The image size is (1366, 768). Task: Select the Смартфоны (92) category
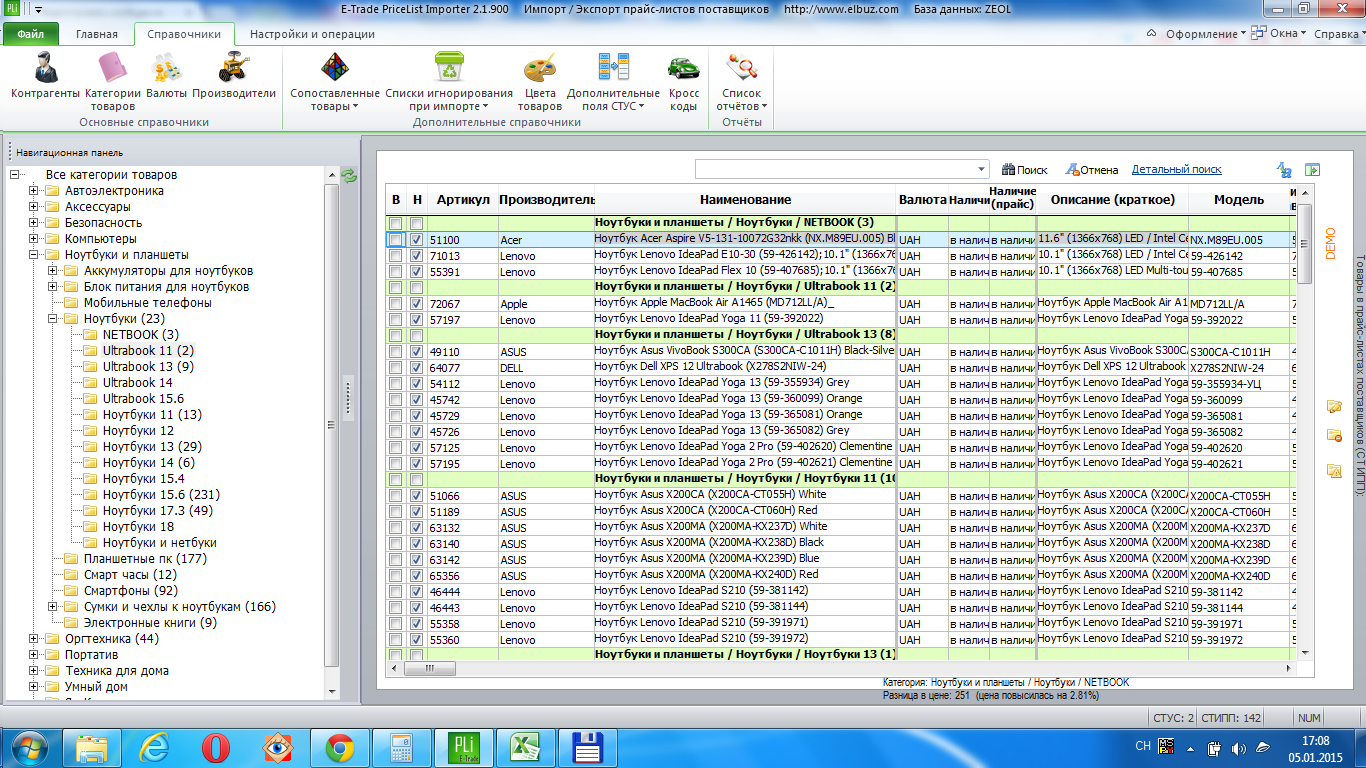click(130, 591)
